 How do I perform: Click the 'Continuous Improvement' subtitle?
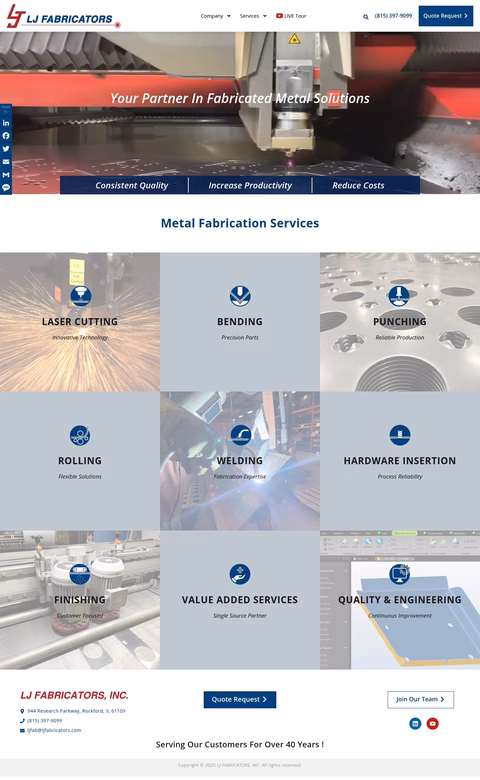coord(399,615)
